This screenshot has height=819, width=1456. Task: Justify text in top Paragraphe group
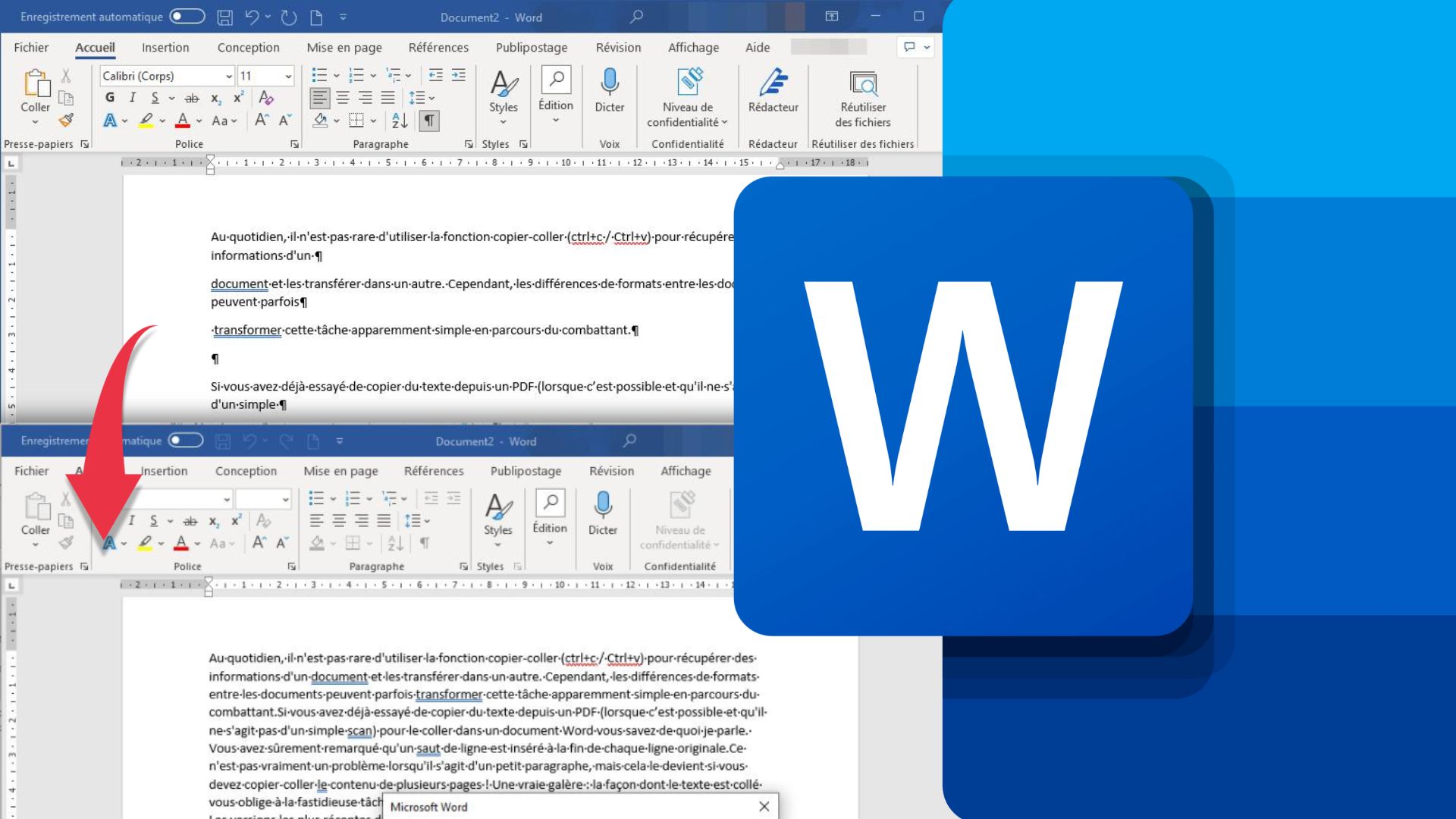388,98
